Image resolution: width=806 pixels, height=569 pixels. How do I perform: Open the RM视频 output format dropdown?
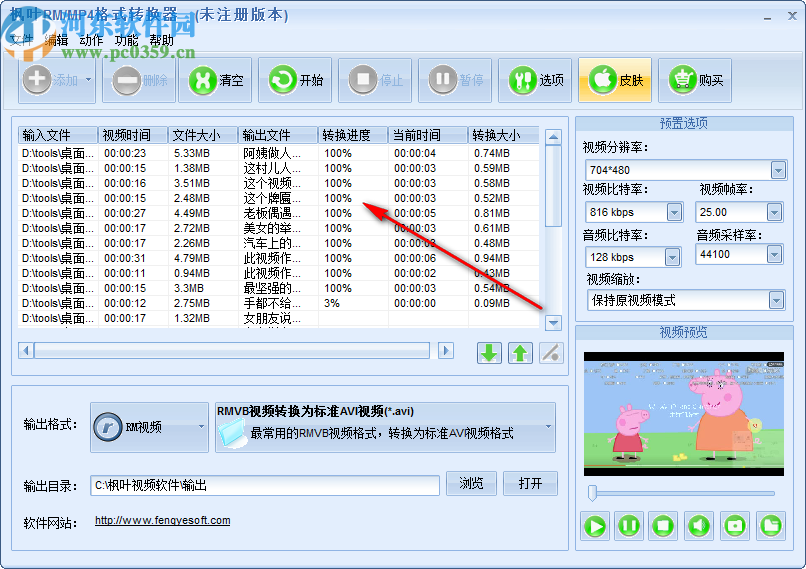tap(150, 427)
